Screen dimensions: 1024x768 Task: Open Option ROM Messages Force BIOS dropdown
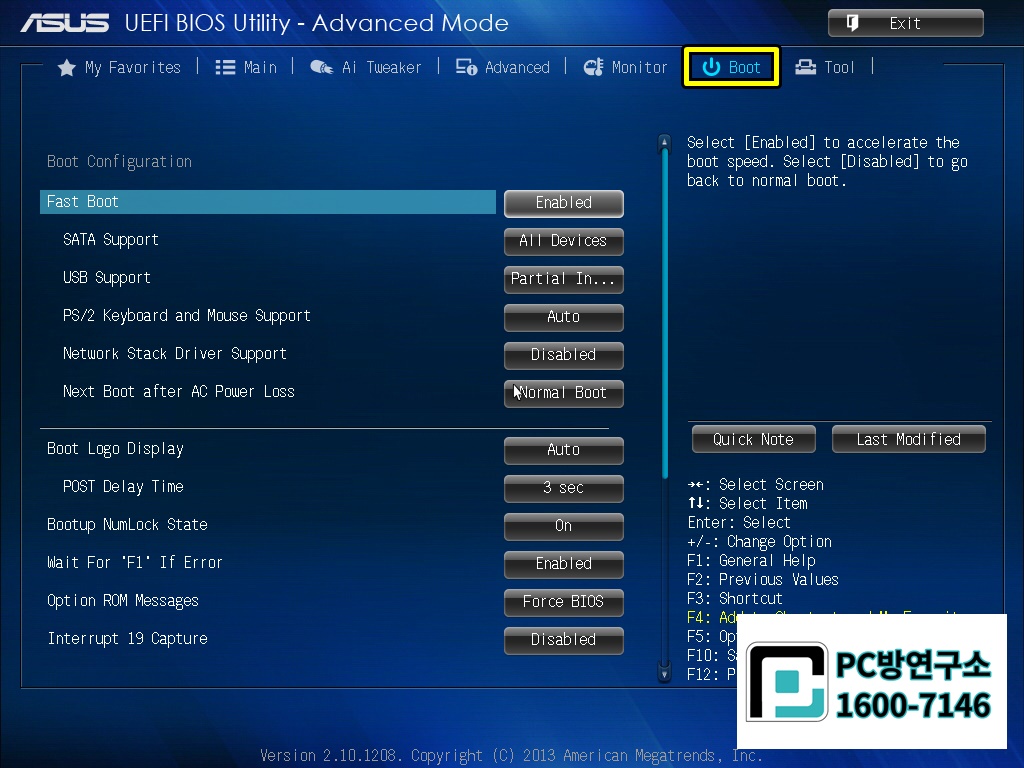tap(564, 601)
